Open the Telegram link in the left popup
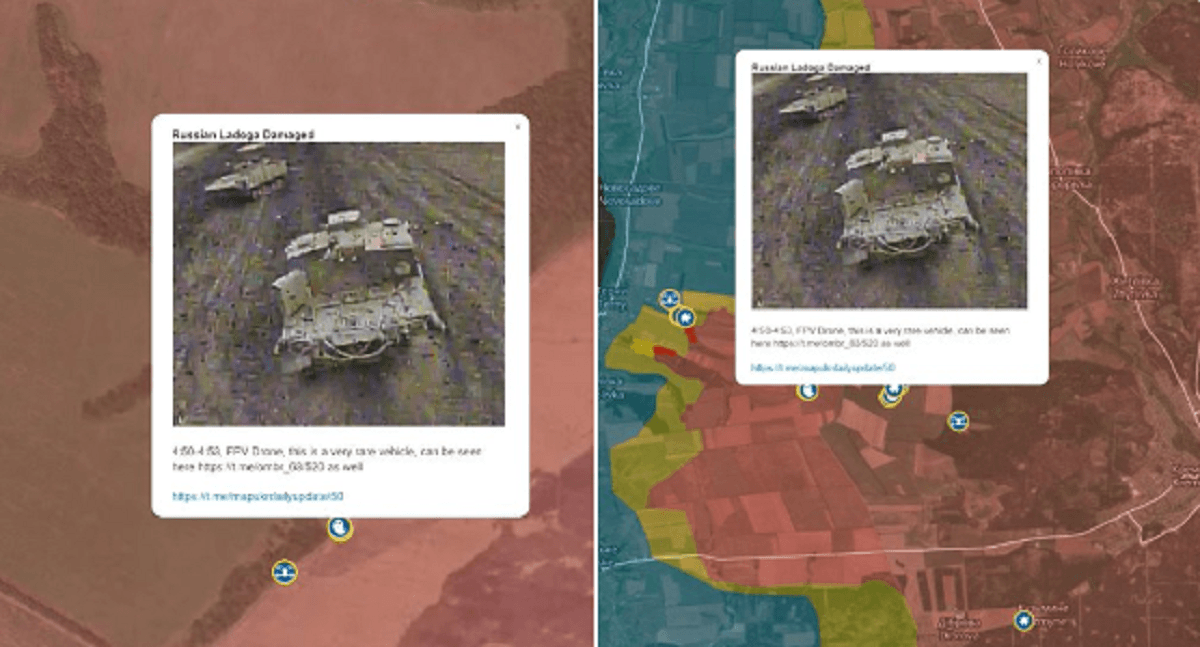Screen dimensions: 1200x647 (258, 496)
